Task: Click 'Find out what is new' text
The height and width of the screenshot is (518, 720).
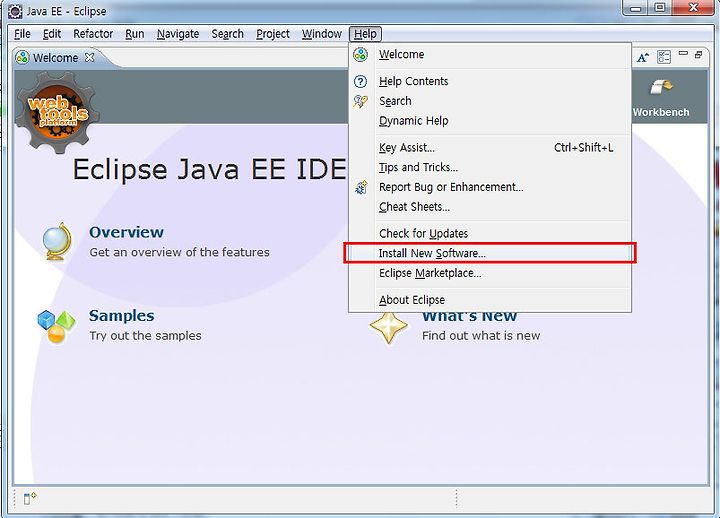Action: [x=481, y=336]
